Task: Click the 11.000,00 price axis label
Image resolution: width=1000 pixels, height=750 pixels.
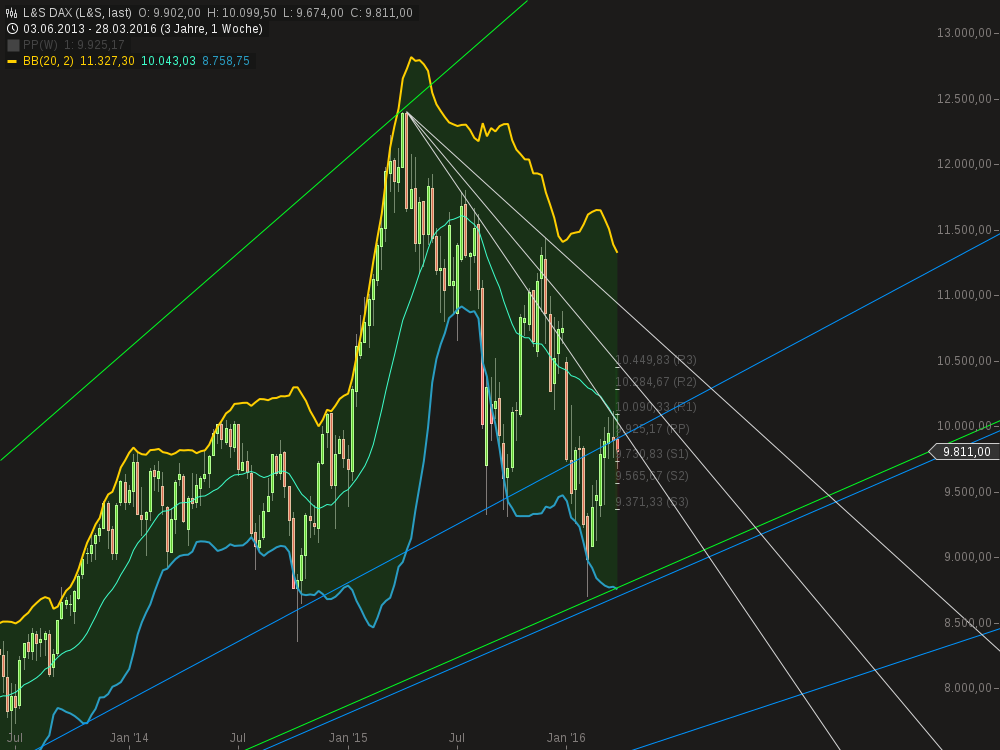Action: [964, 295]
